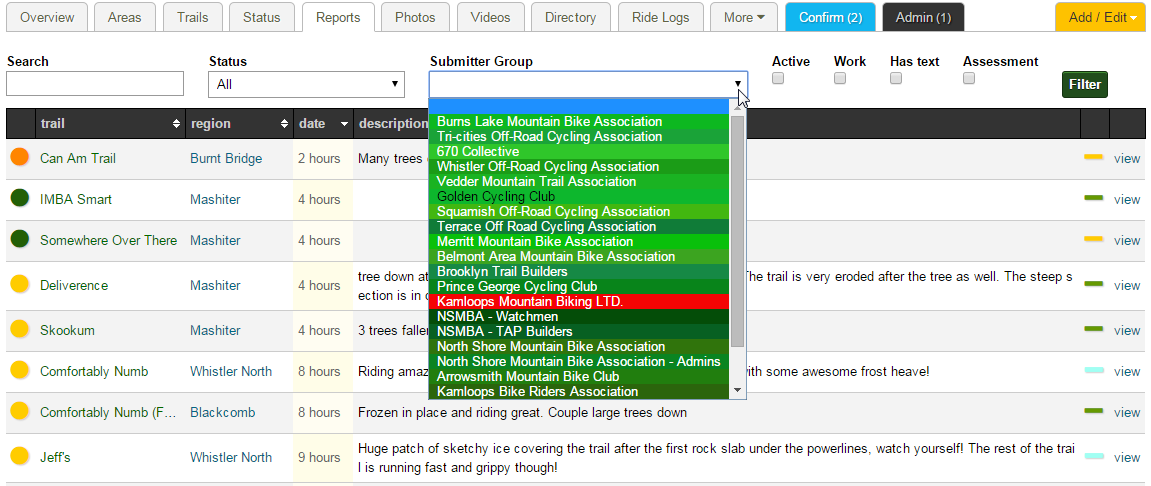Enable the Active checkbox
The width and height of the screenshot is (1151, 486).
click(778, 79)
